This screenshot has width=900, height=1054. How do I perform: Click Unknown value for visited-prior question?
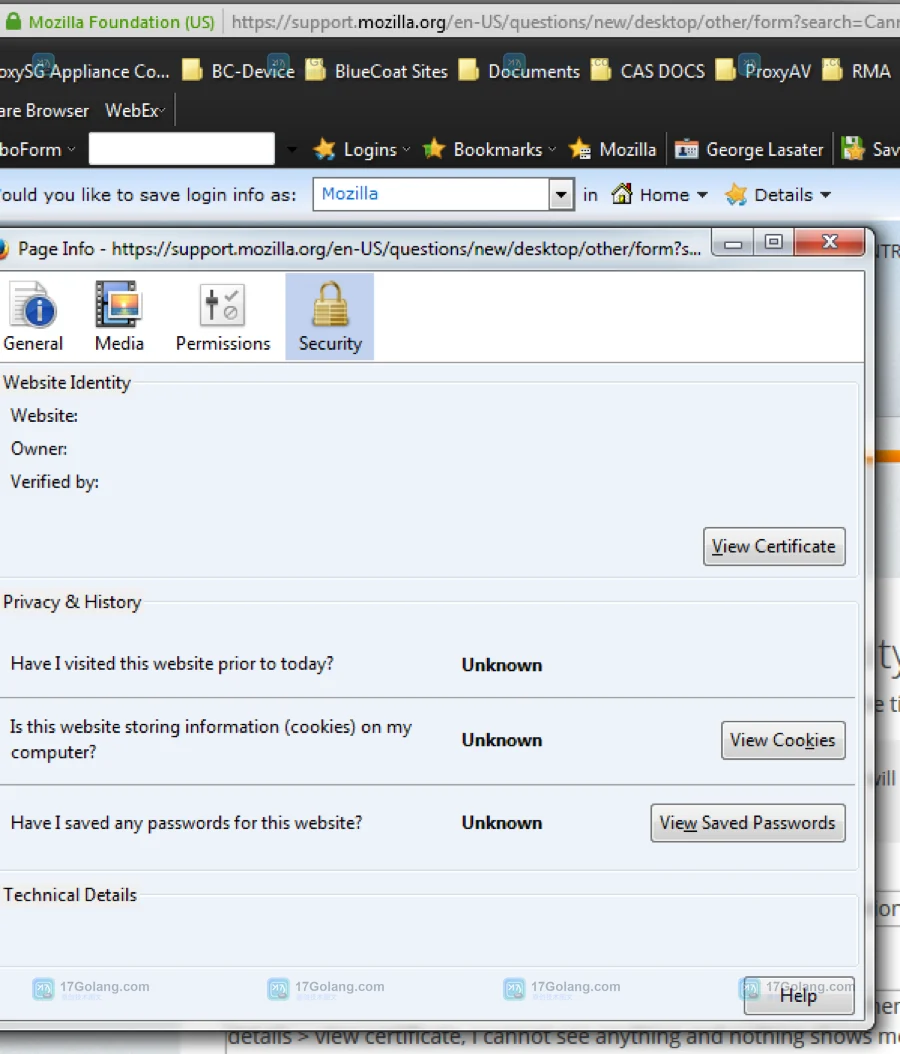point(501,665)
